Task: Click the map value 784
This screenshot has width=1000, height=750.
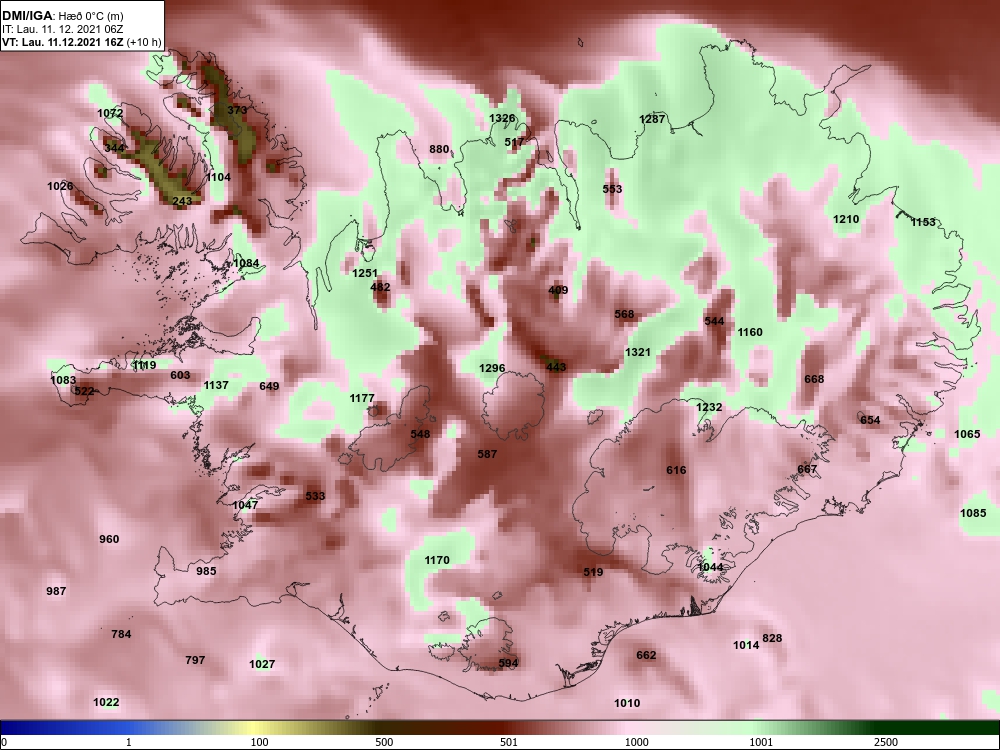Action: click(x=121, y=634)
